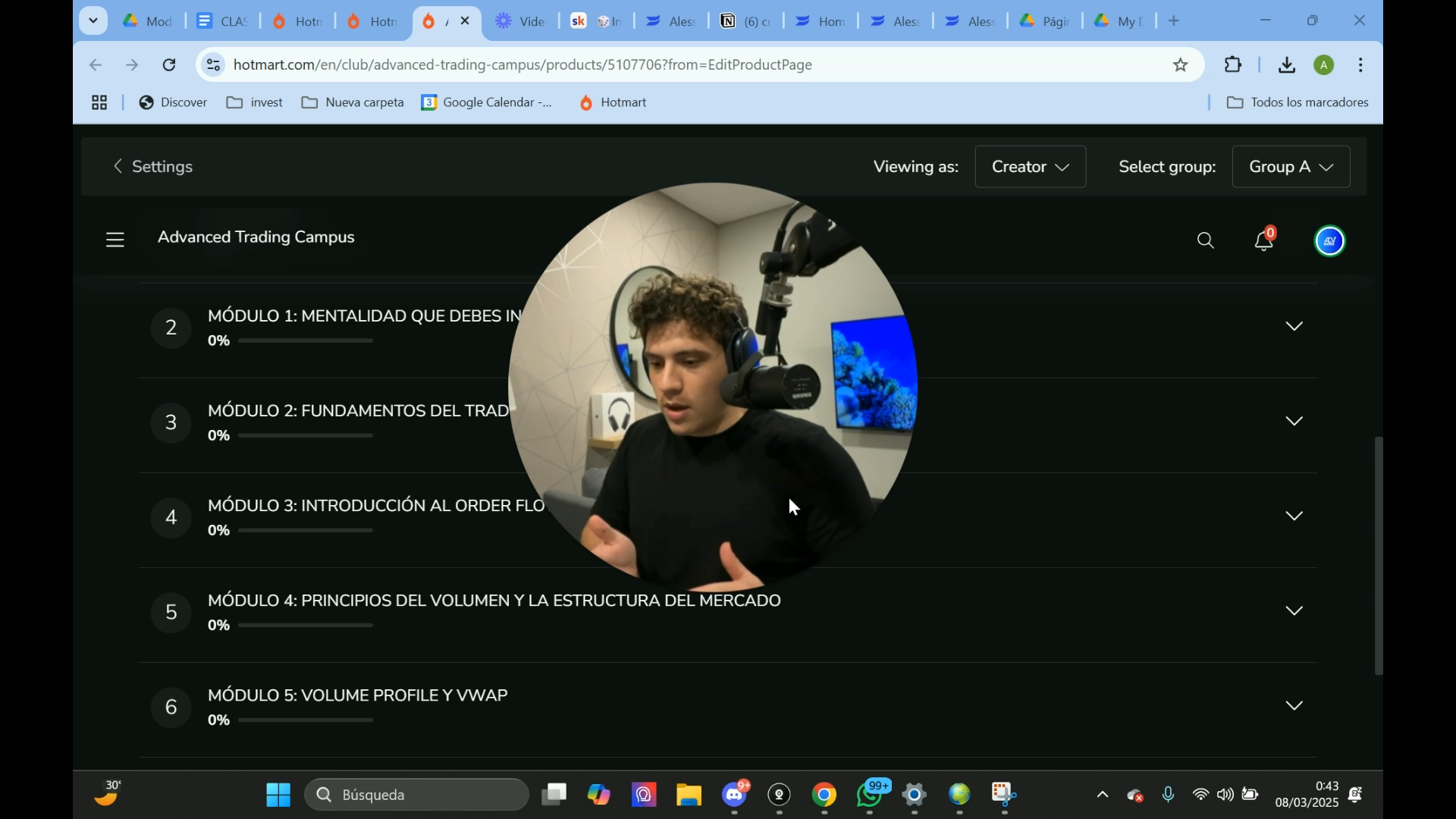
Task: Switch to the 'Vide' tab
Action: (521, 21)
